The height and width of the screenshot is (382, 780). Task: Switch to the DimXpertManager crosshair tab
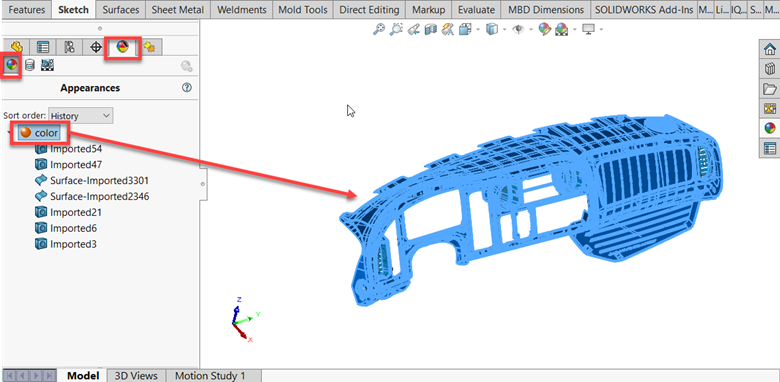click(x=96, y=47)
